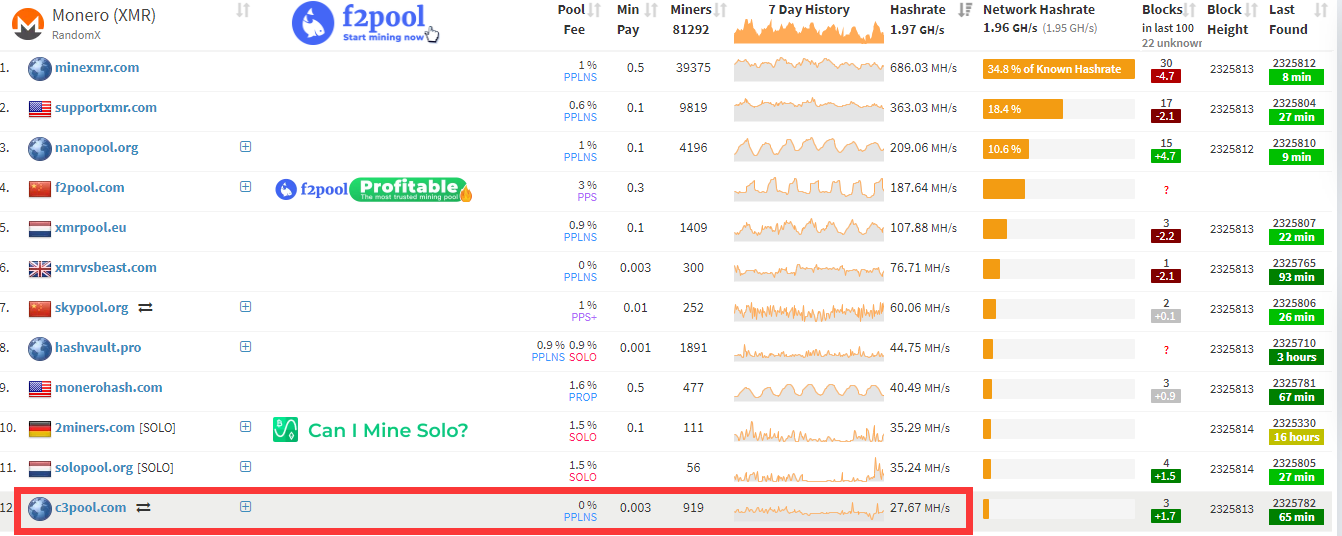Click the Netherlands flag beside xmrpool.eu
This screenshot has height=536, width=1342.
click(x=40, y=229)
